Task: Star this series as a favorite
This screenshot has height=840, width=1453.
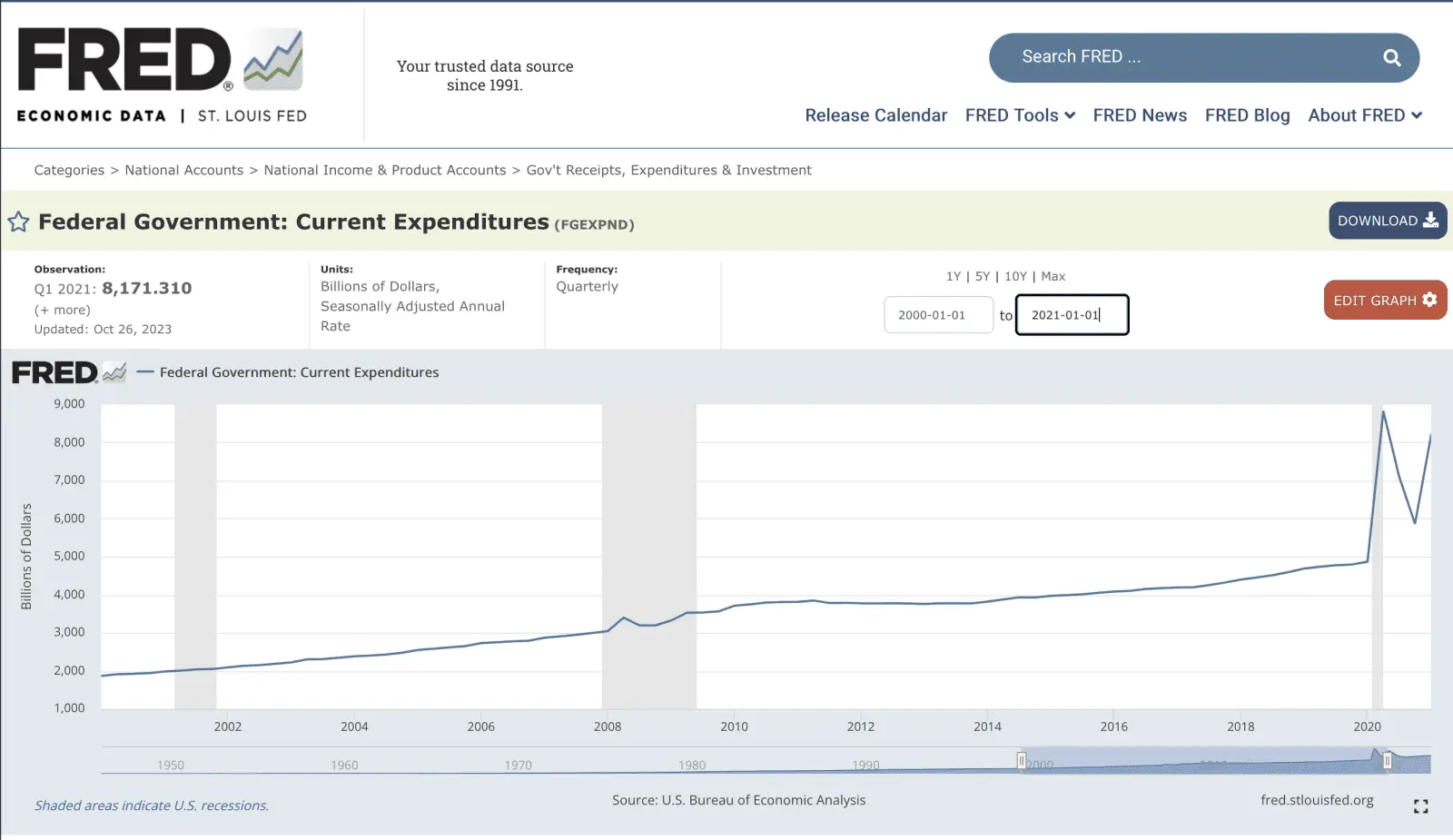Action: [19, 222]
